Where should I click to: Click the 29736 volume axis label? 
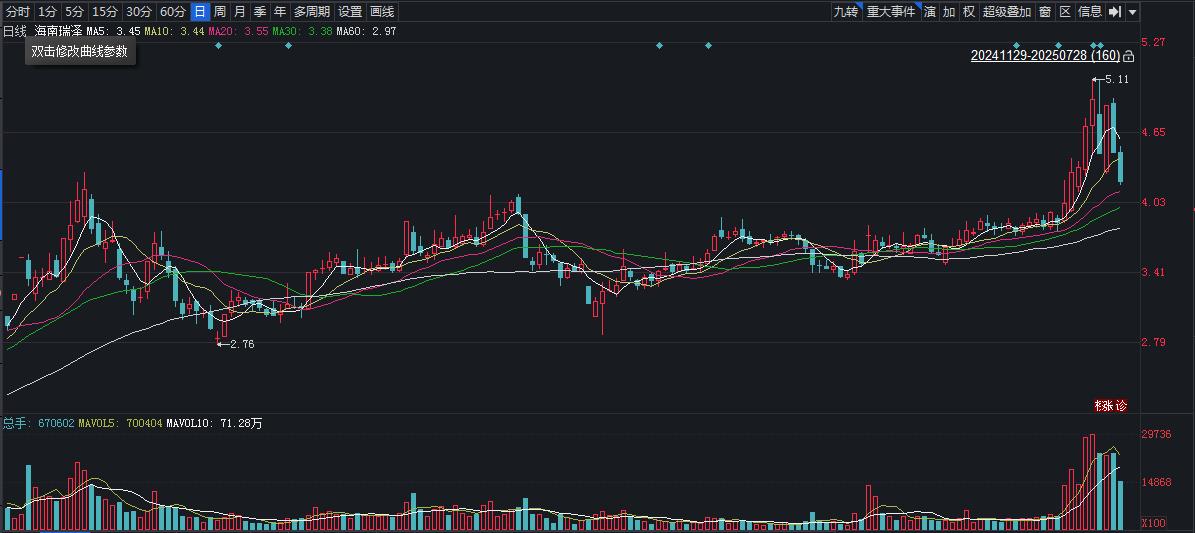pyautogui.click(x=1156, y=434)
